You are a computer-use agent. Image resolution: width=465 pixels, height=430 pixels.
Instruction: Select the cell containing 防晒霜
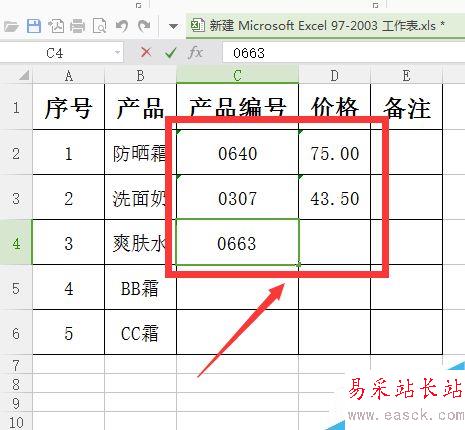[x=140, y=153]
